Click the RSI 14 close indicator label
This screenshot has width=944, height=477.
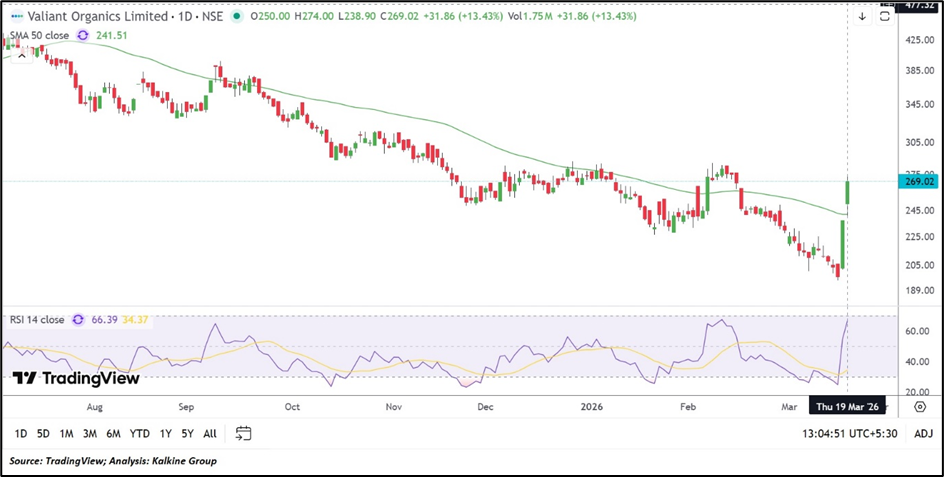click(35, 320)
